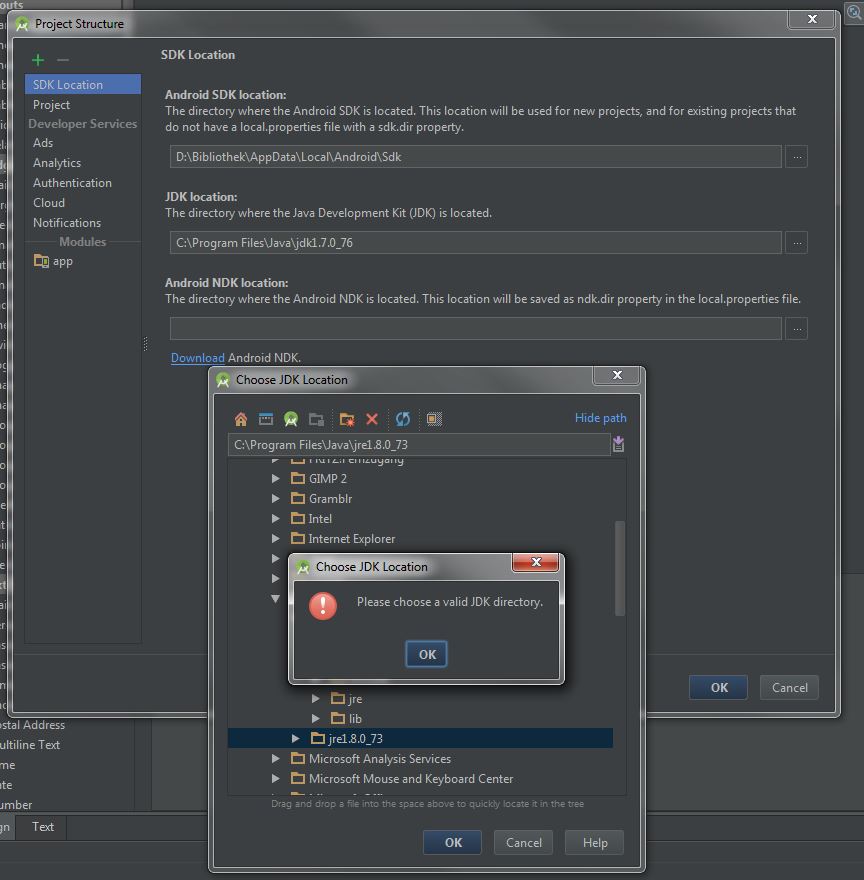Click the Android SDK location path field
Screen dimensions: 864x880
coord(476,157)
